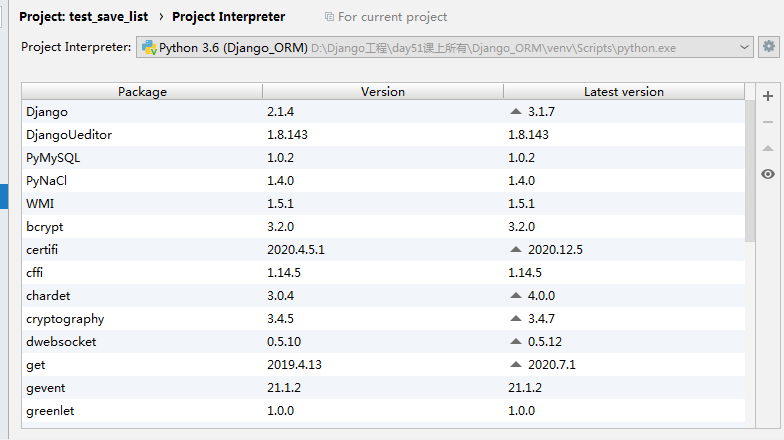The width and height of the screenshot is (784, 440).
Task: Select the gevent package row
Action: 142,387
